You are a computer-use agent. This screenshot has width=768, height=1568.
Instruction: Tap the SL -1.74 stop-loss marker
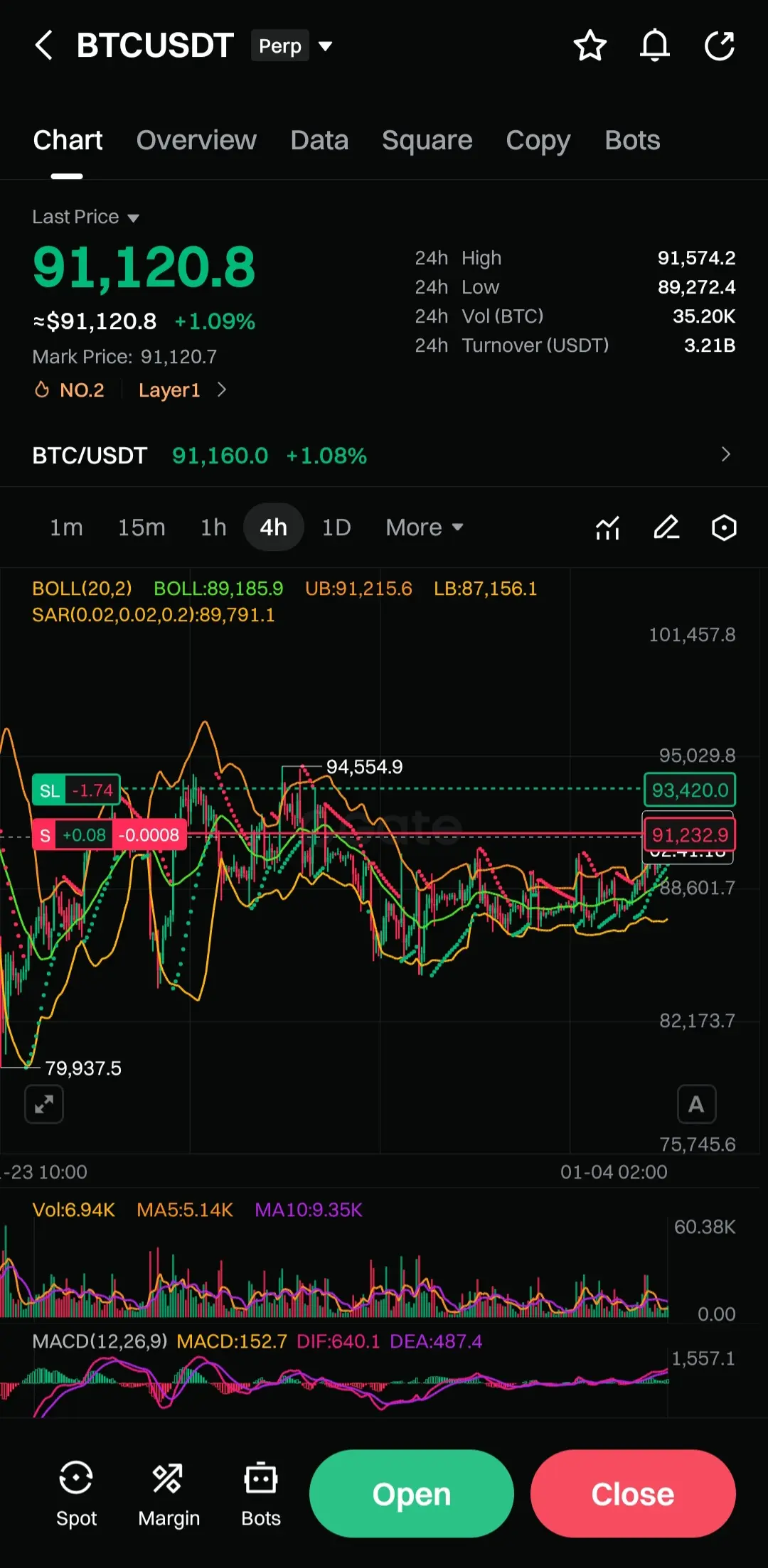click(x=76, y=790)
